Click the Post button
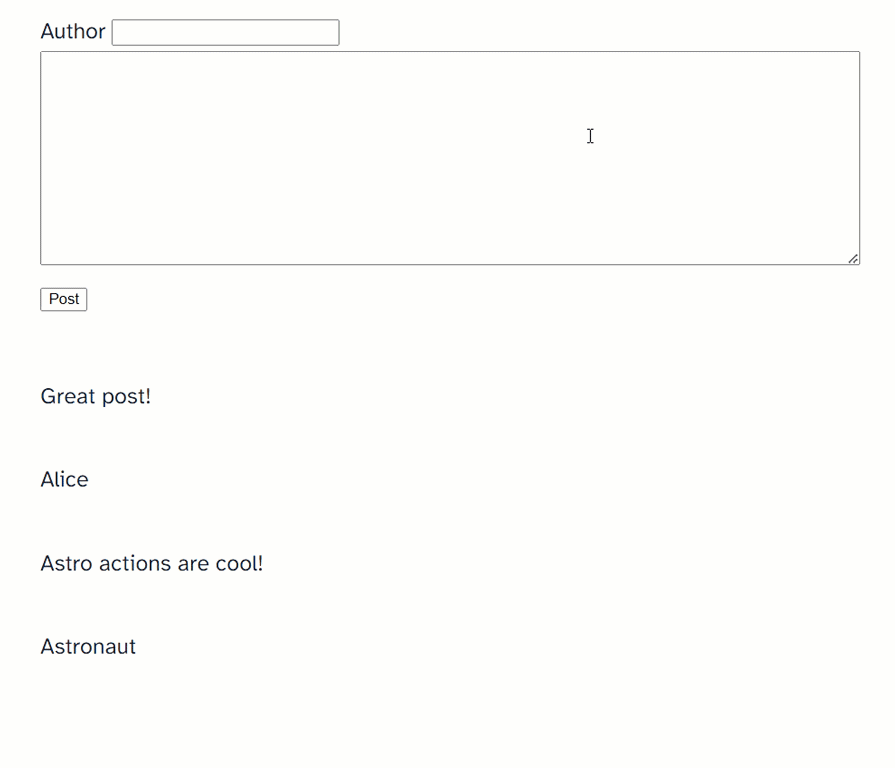This screenshot has width=895, height=768. pyautogui.click(x=63, y=299)
